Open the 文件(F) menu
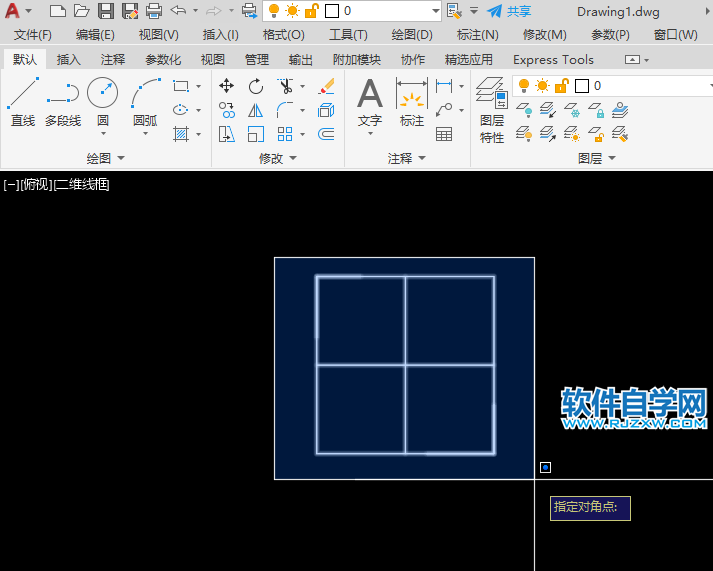Viewport: 713px width, 571px height. point(33,35)
